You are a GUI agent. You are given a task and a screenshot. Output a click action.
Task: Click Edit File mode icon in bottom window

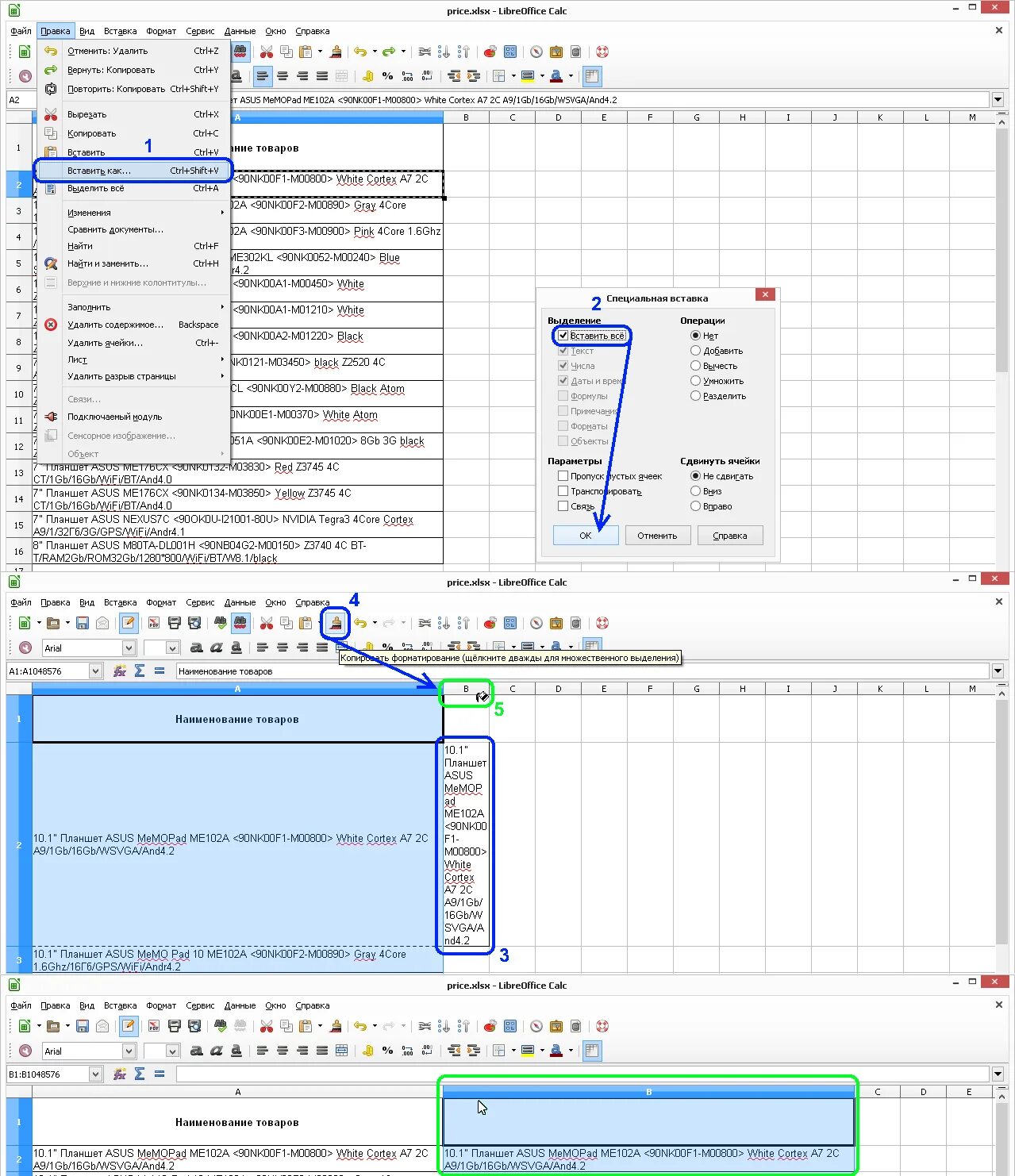[129, 1026]
